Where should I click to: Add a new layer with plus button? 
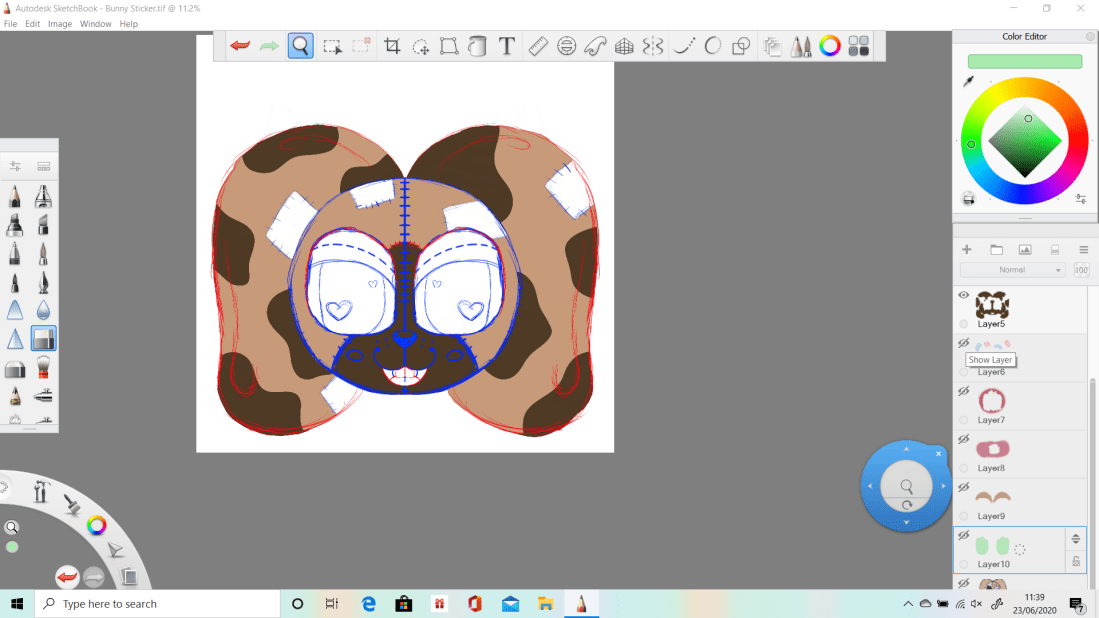point(966,250)
